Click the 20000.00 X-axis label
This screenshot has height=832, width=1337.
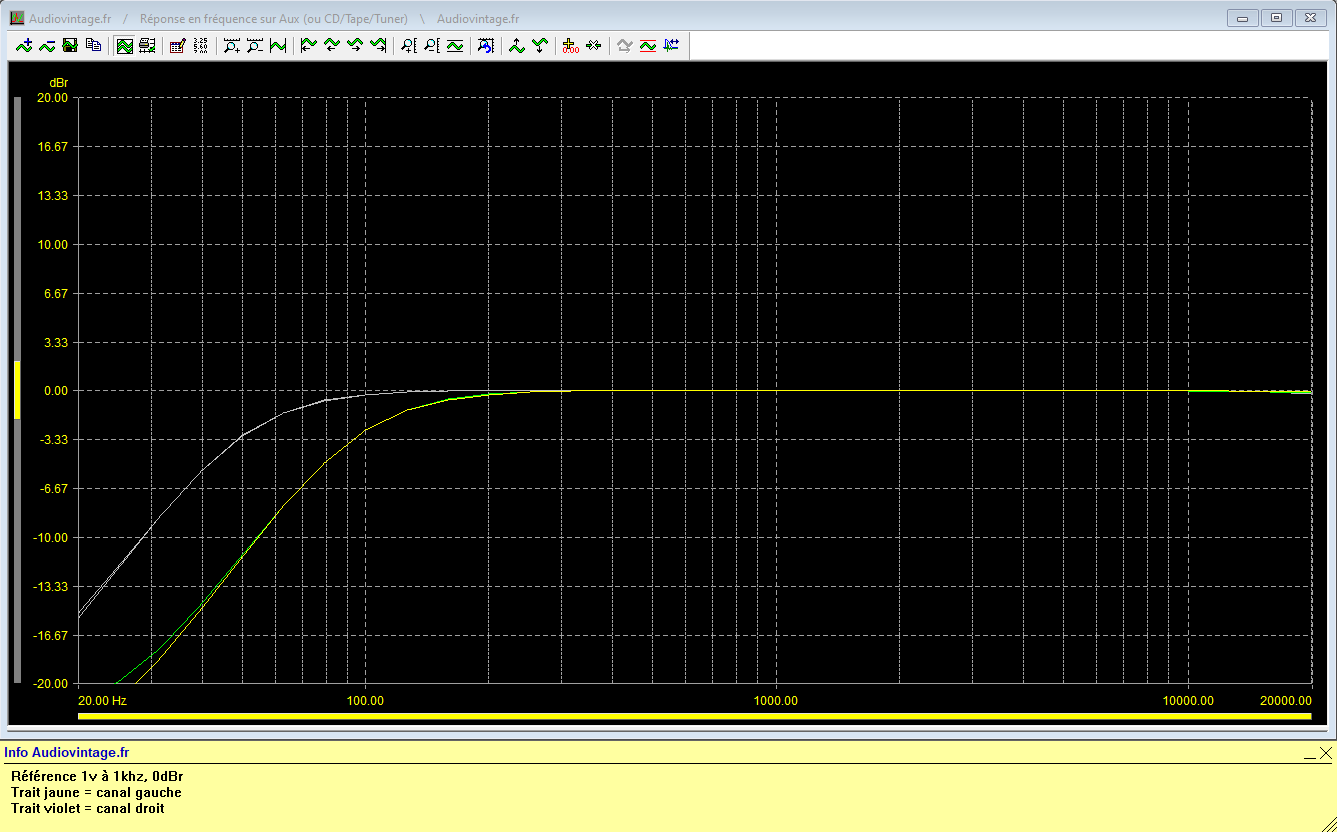tap(1285, 701)
